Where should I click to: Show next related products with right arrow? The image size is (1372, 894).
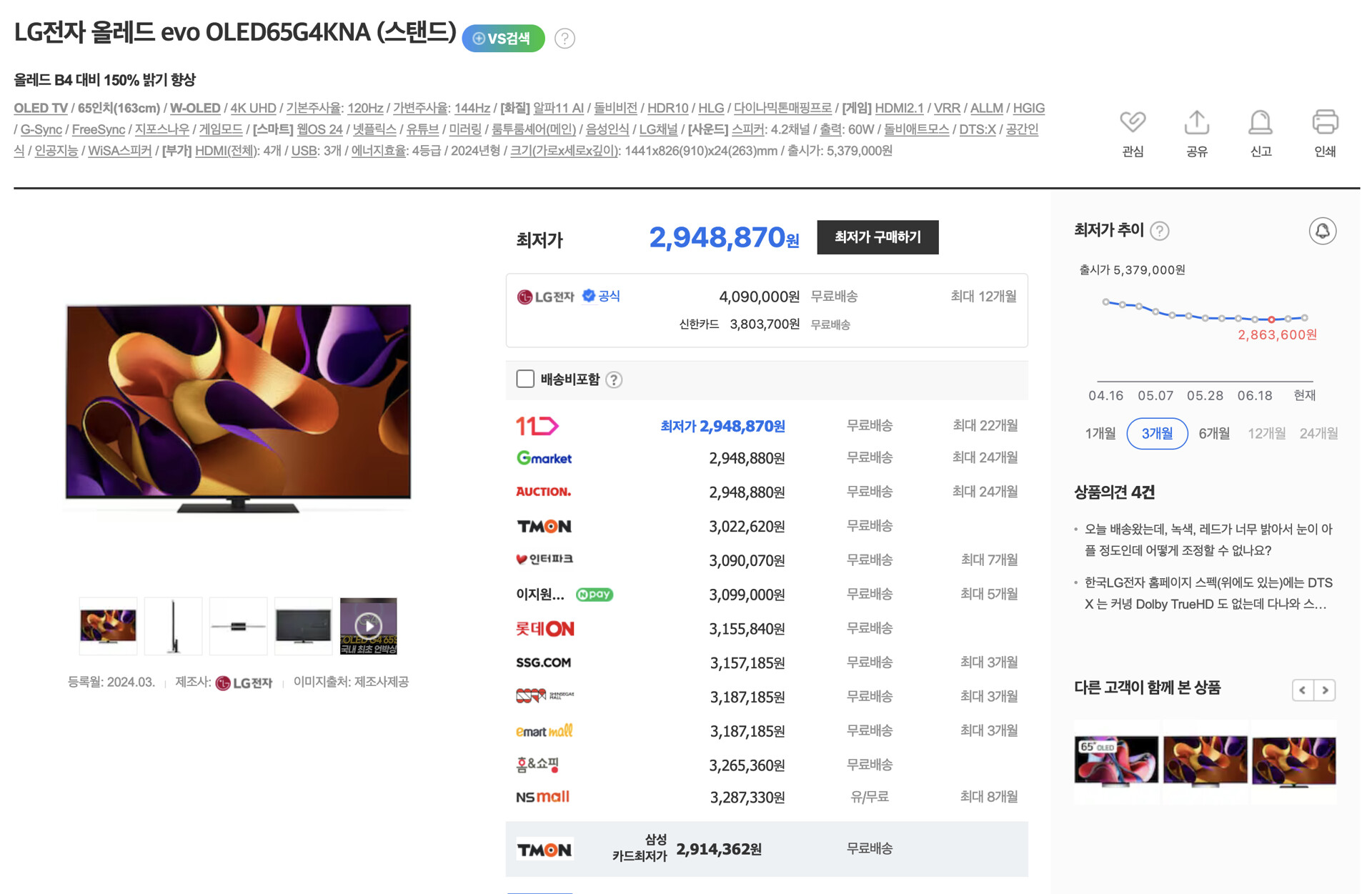click(1325, 690)
